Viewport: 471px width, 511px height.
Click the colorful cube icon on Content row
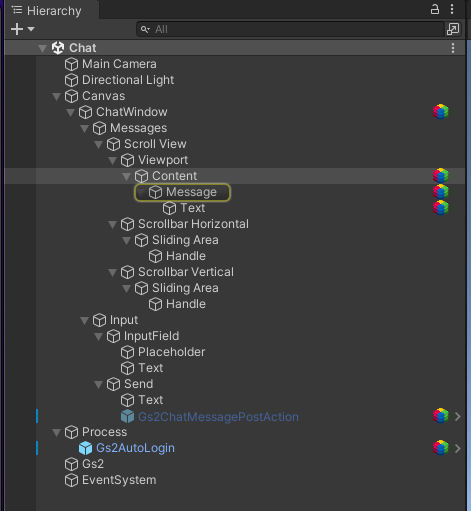pos(441,176)
